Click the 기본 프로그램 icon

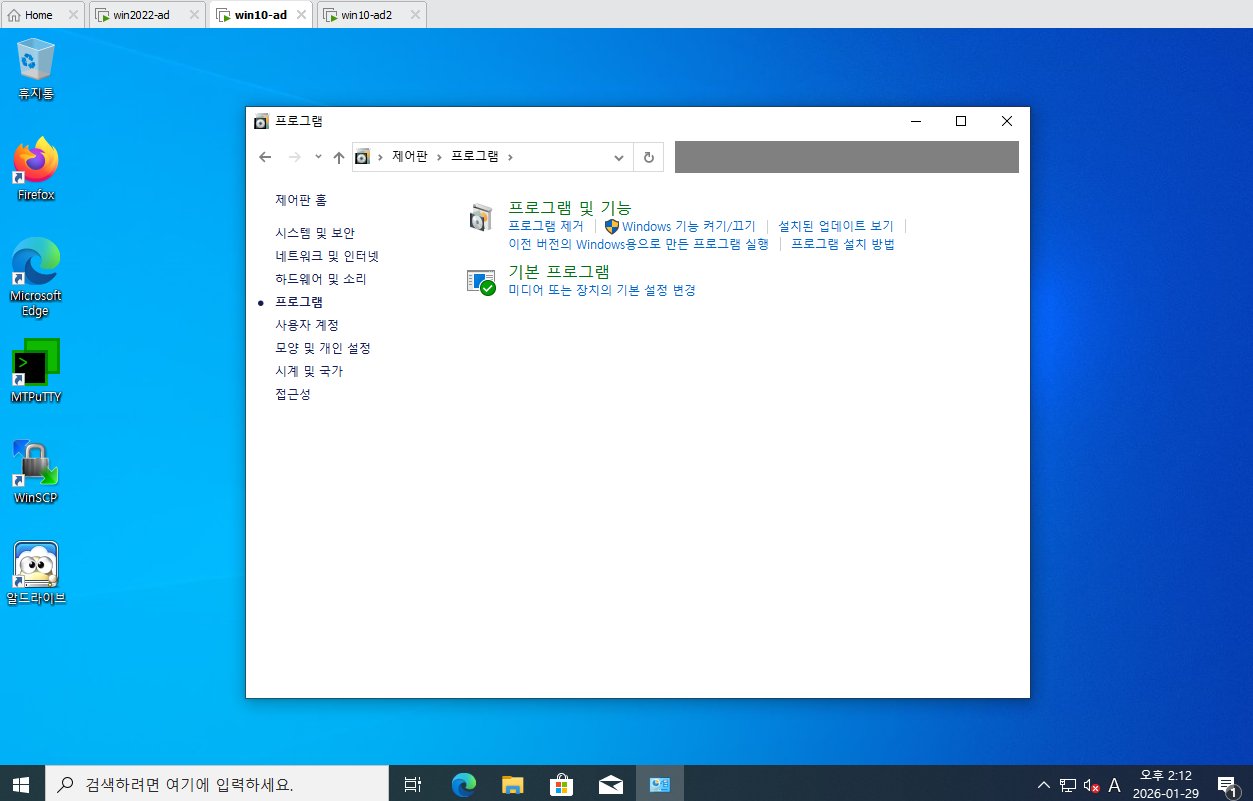pyautogui.click(x=482, y=281)
